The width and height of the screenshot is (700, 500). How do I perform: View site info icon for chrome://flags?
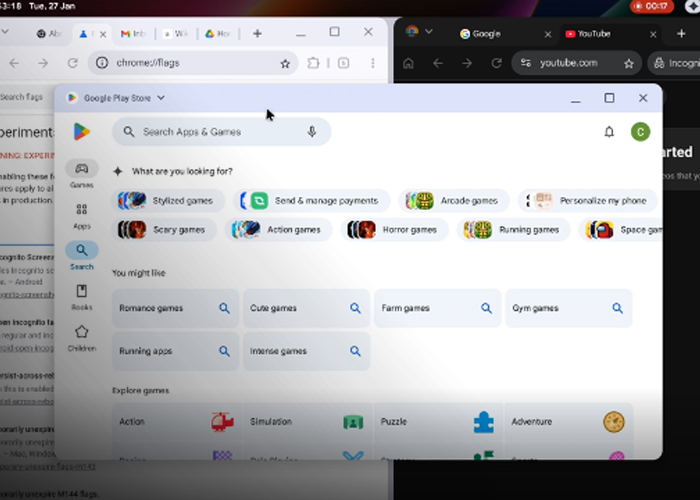pos(102,62)
